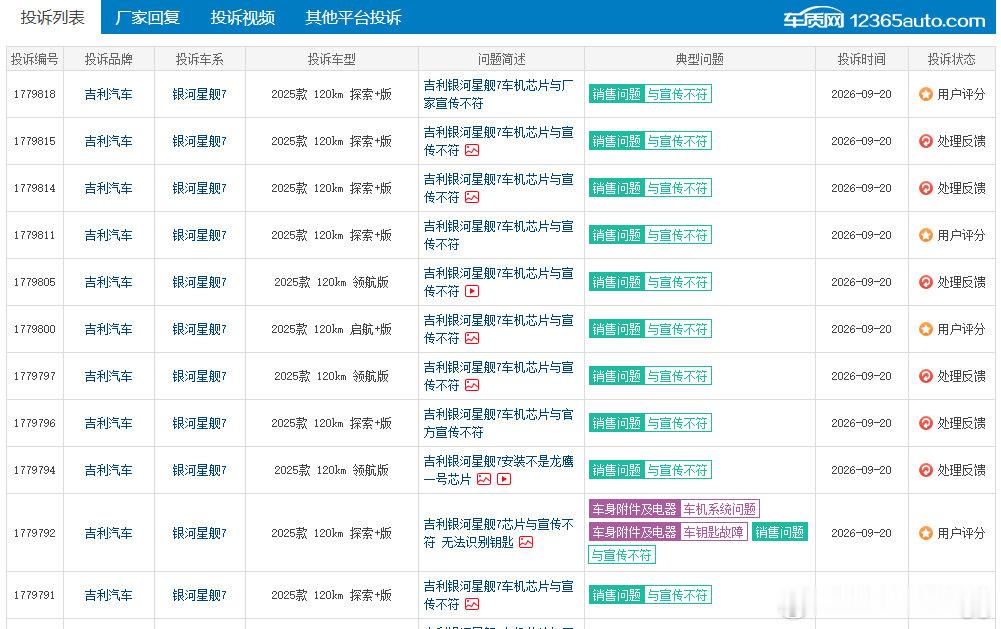
Task: Open the 其他平台投诉 tab
Action: tap(353, 17)
